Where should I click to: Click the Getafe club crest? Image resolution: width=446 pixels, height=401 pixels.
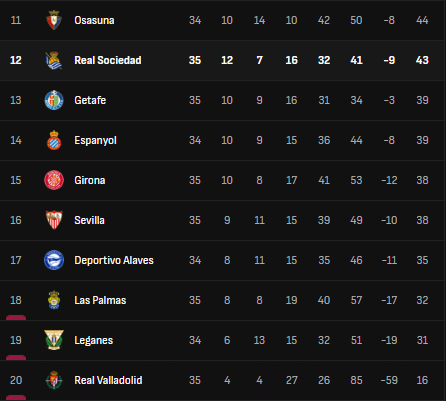click(54, 100)
